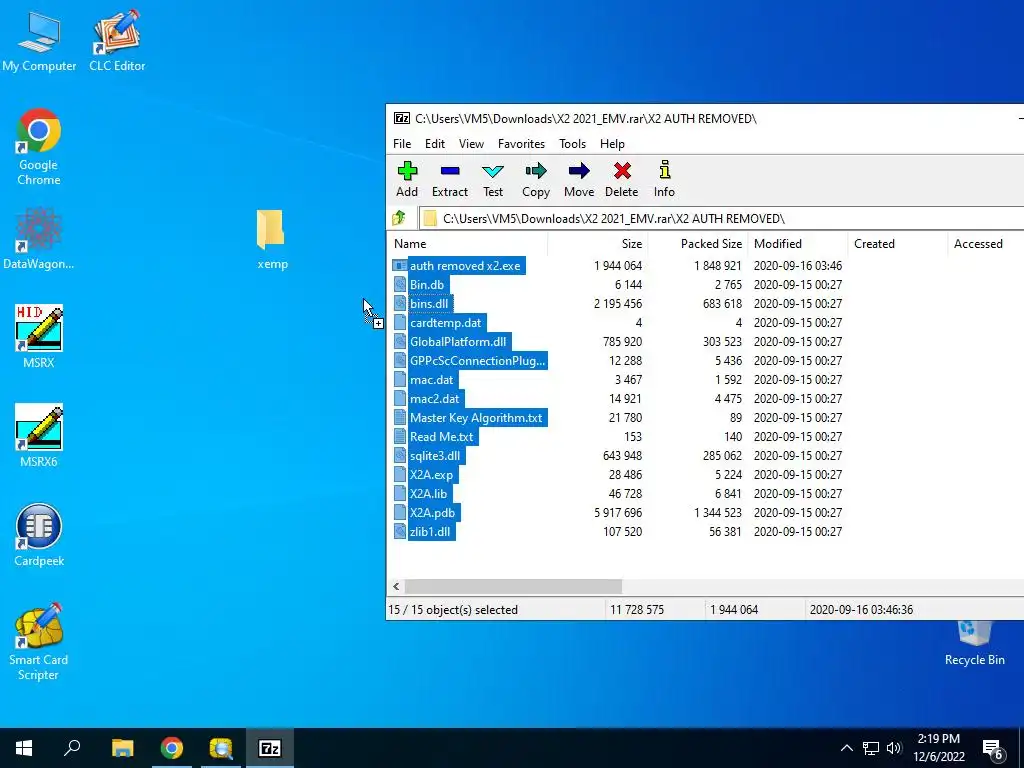Open the Edit menu

pos(435,144)
